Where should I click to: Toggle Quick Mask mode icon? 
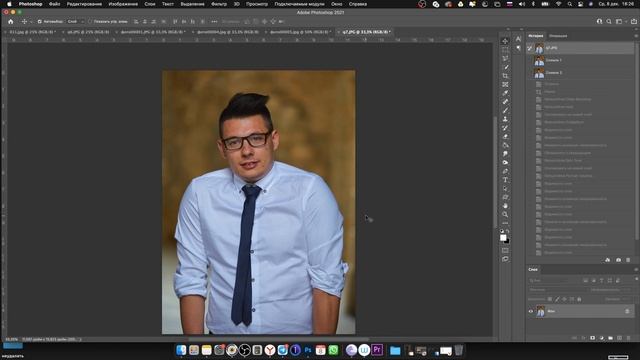[x=505, y=250]
